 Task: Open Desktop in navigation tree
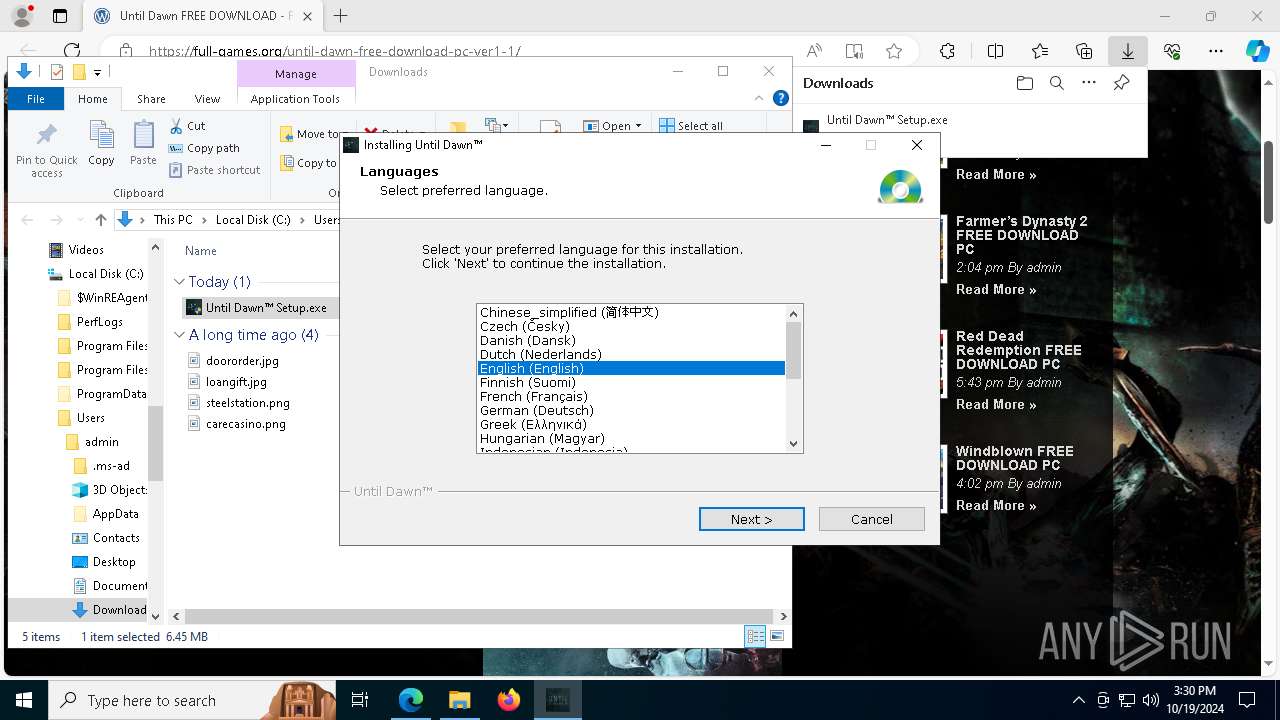point(114,562)
